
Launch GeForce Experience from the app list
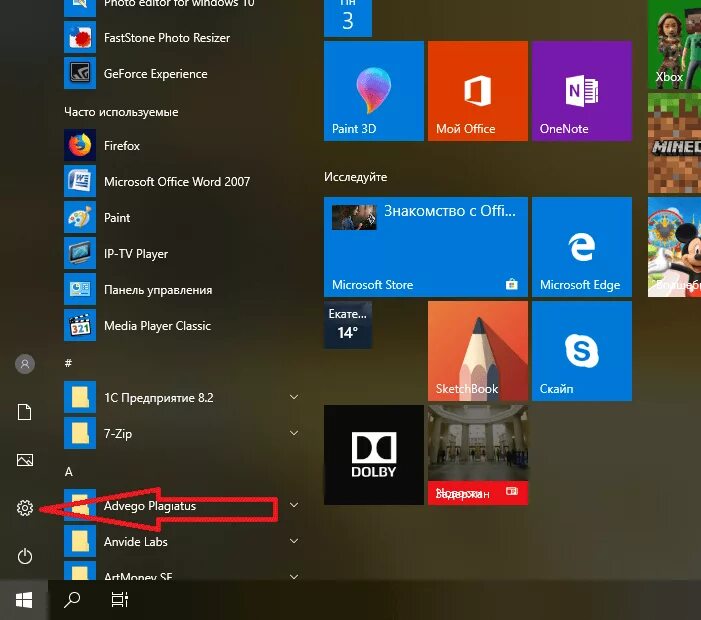pyautogui.click(x=155, y=73)
